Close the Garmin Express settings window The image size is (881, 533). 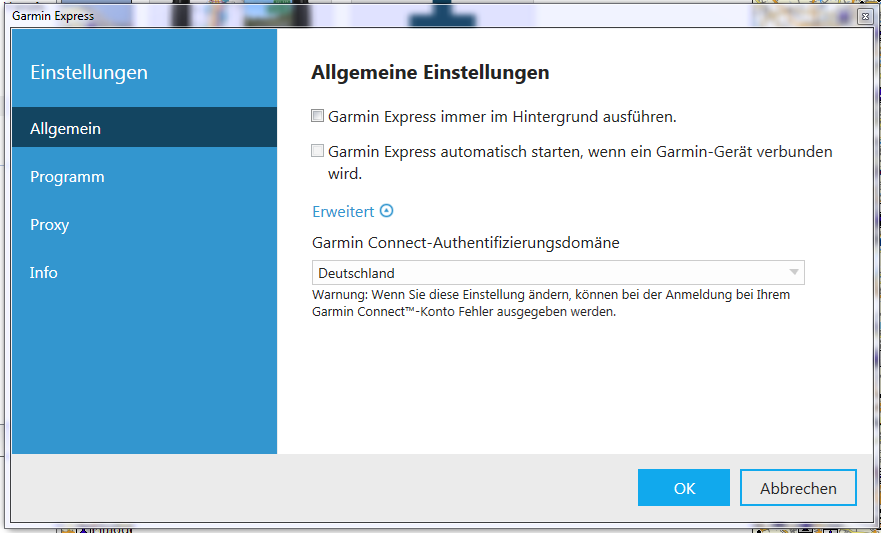(865, 17)
